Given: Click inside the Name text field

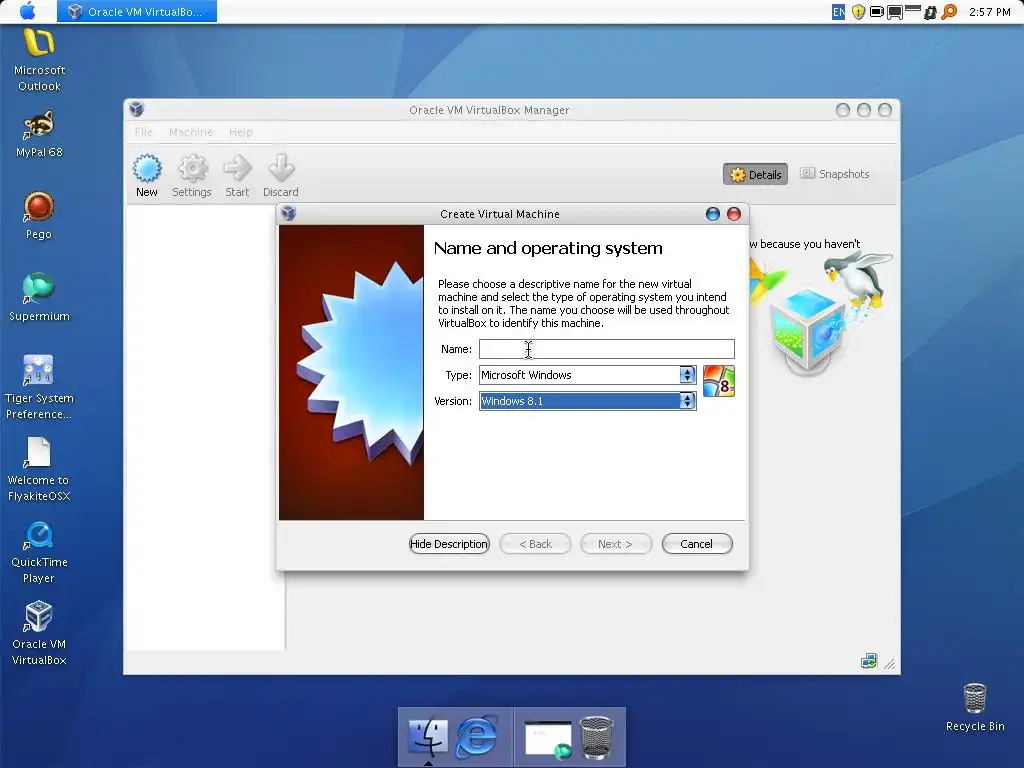Looking at the screenshot, I should click(x=607, y=349).
